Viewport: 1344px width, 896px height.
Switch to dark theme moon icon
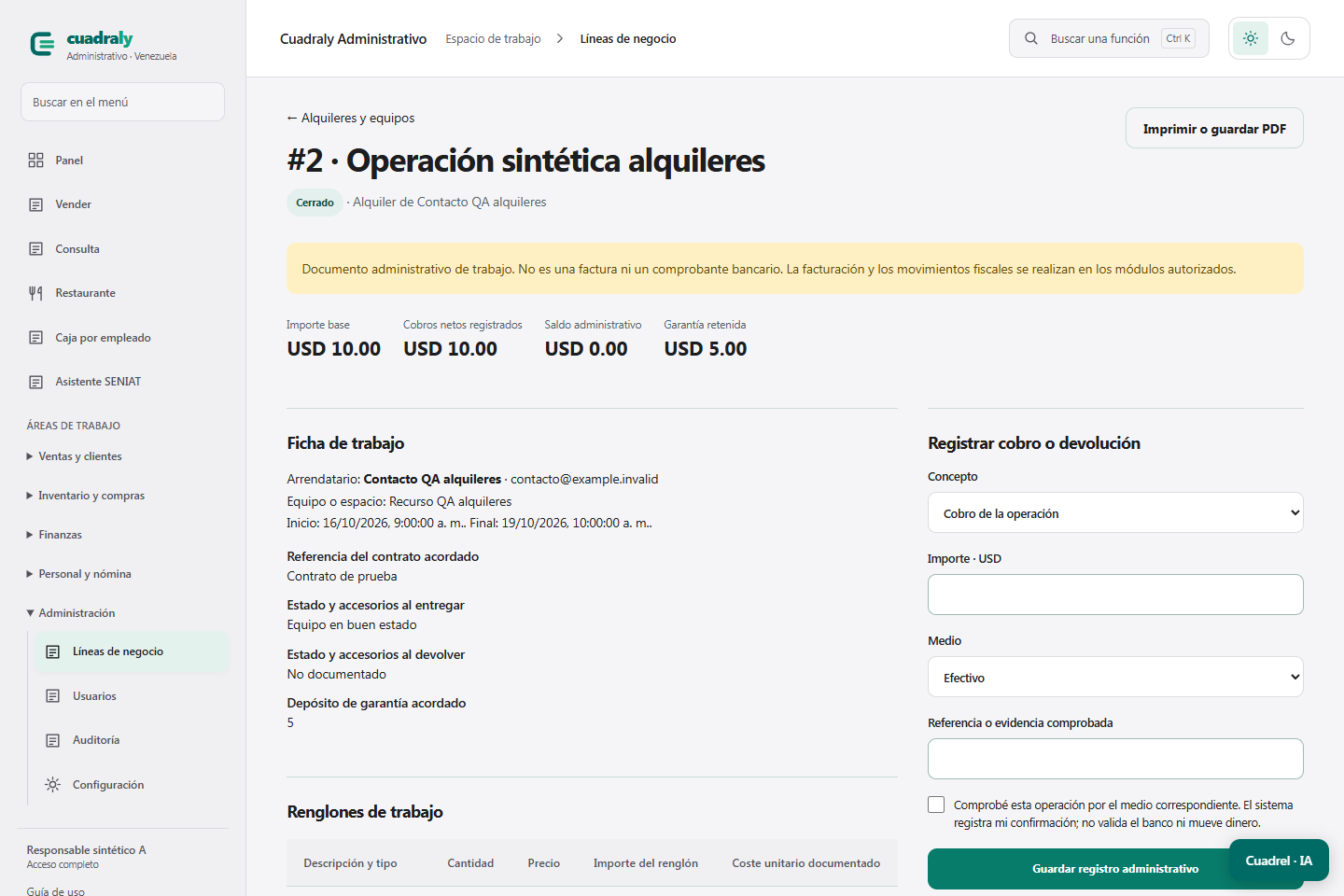point(1288,38)
